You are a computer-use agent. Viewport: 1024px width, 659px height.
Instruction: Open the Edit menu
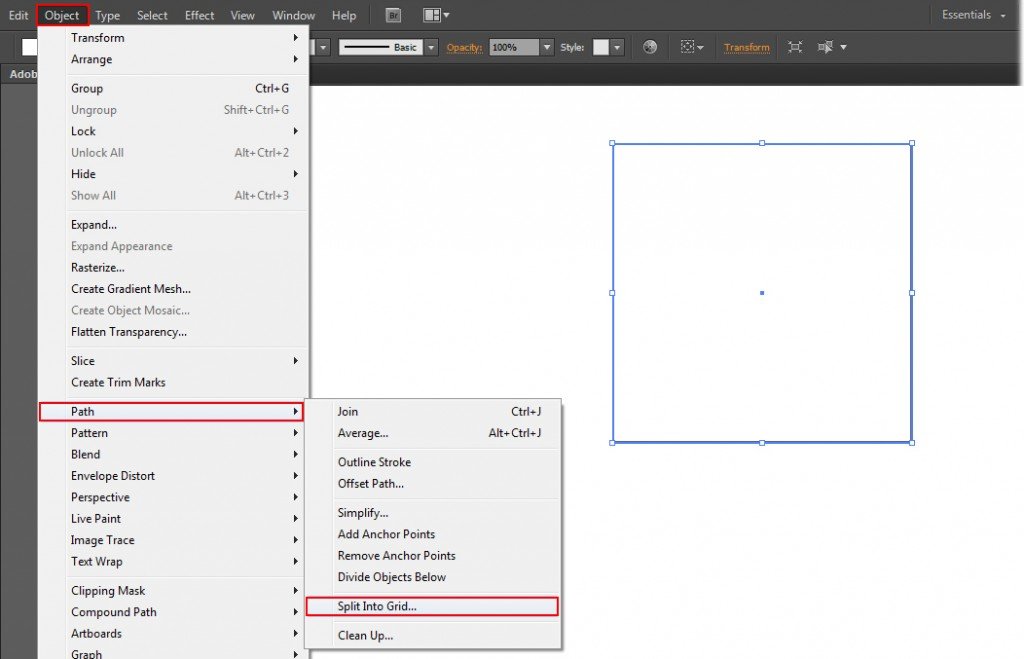point(17,14)
